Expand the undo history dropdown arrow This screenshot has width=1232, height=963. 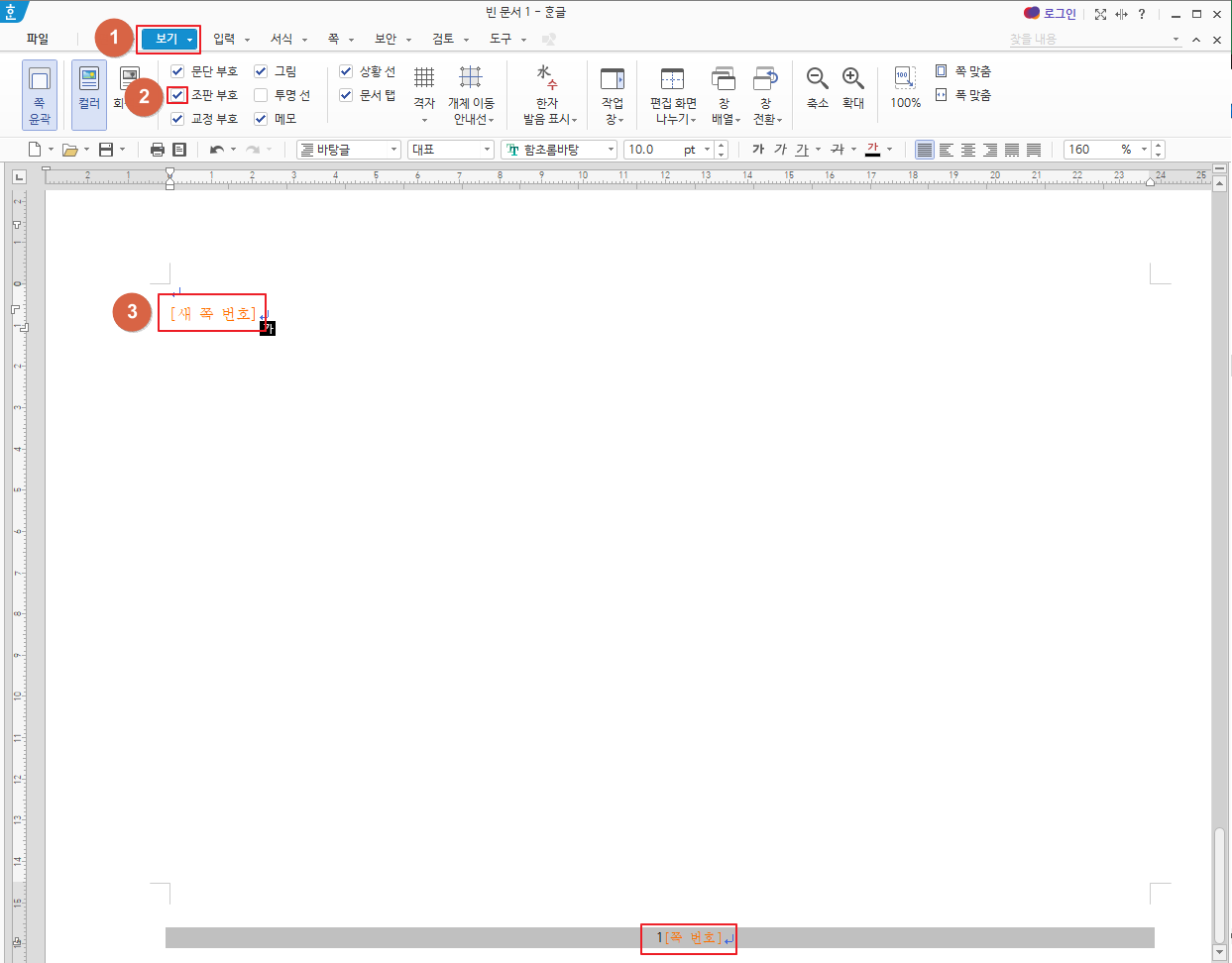(233, 150)
